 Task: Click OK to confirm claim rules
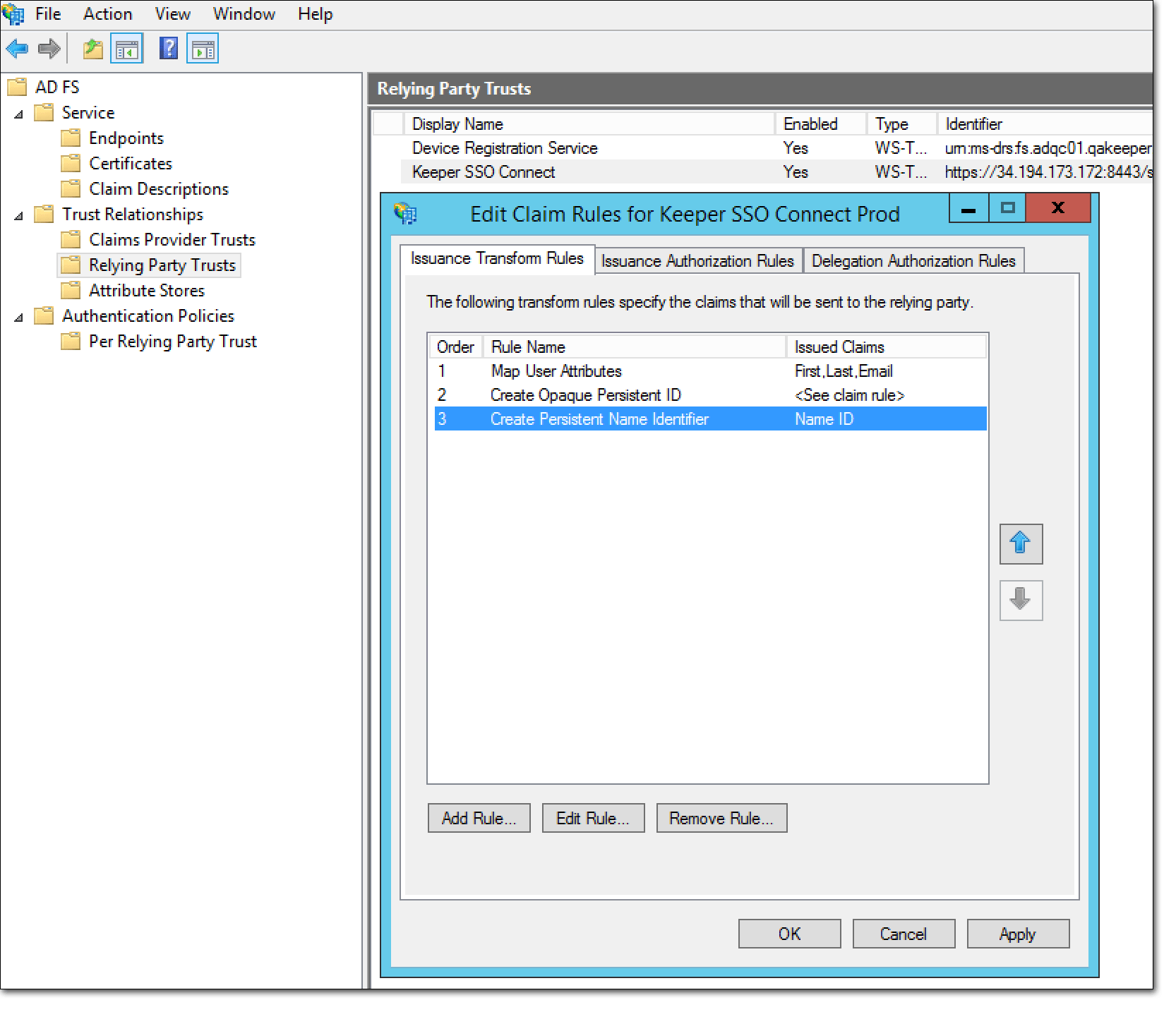point(788,933)
